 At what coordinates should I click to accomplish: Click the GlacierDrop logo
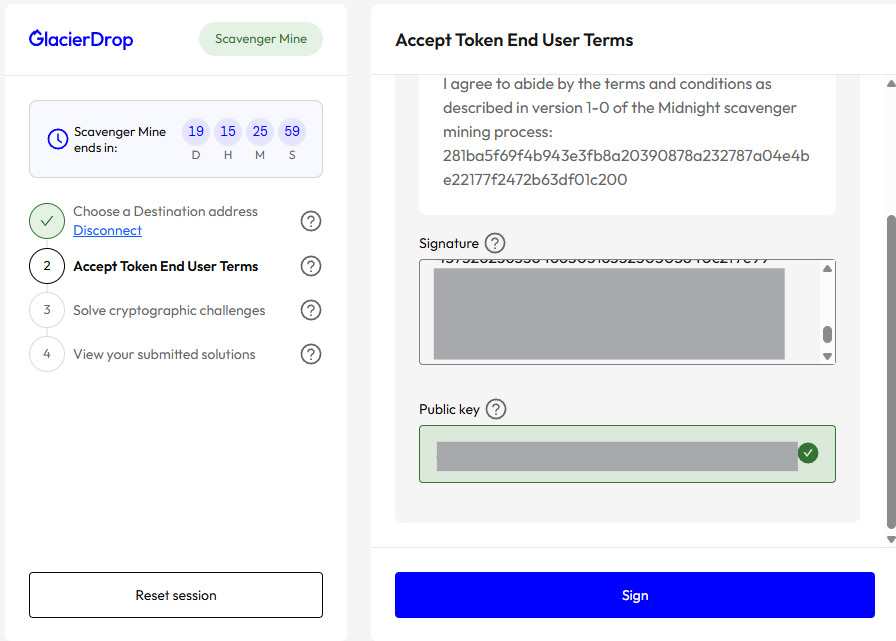[x=81, y=39]
